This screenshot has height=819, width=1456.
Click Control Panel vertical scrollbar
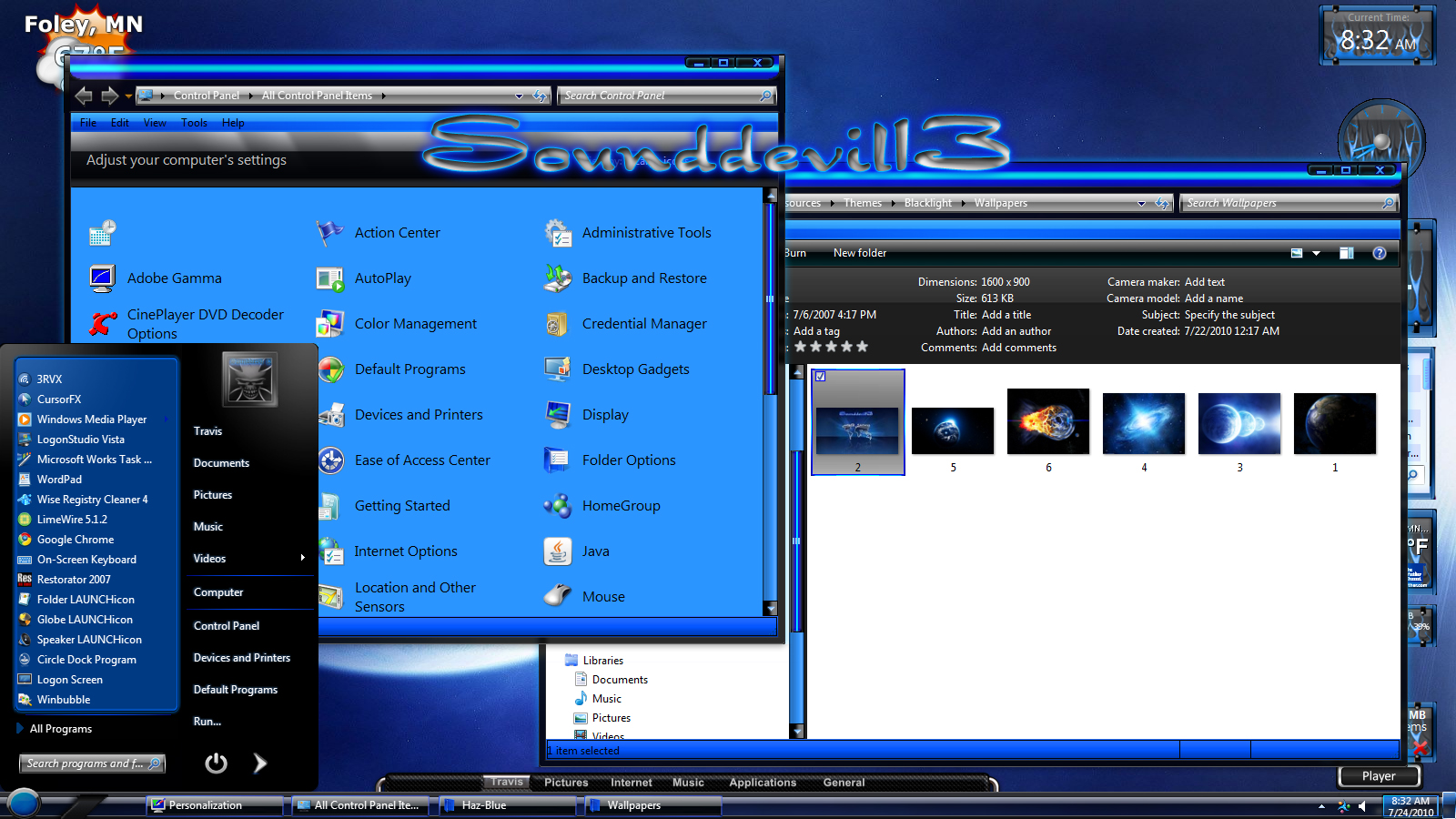click(770, 298)
